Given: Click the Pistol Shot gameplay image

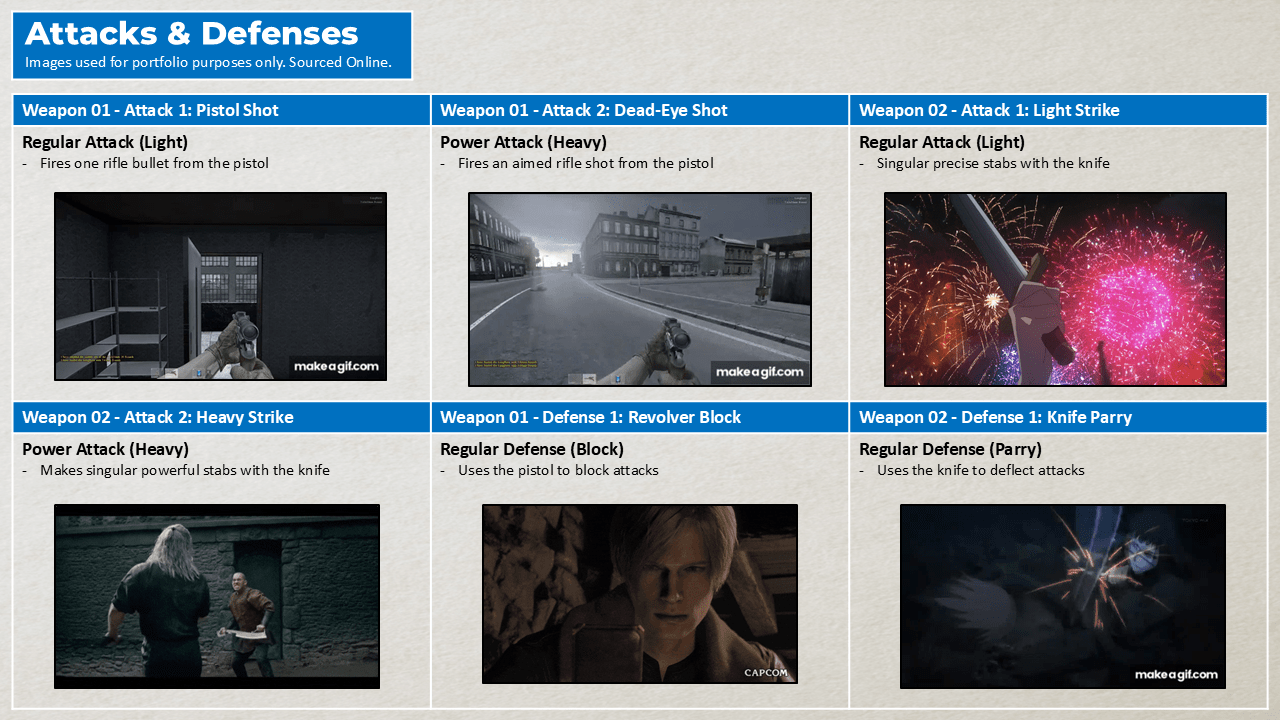Looking at the screenshot, I should click(x=220, y=286).
